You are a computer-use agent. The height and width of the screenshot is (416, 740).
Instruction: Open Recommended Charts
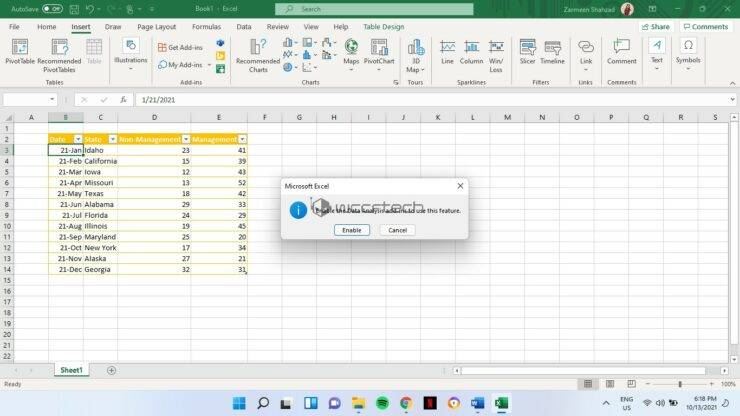(258, 56)
